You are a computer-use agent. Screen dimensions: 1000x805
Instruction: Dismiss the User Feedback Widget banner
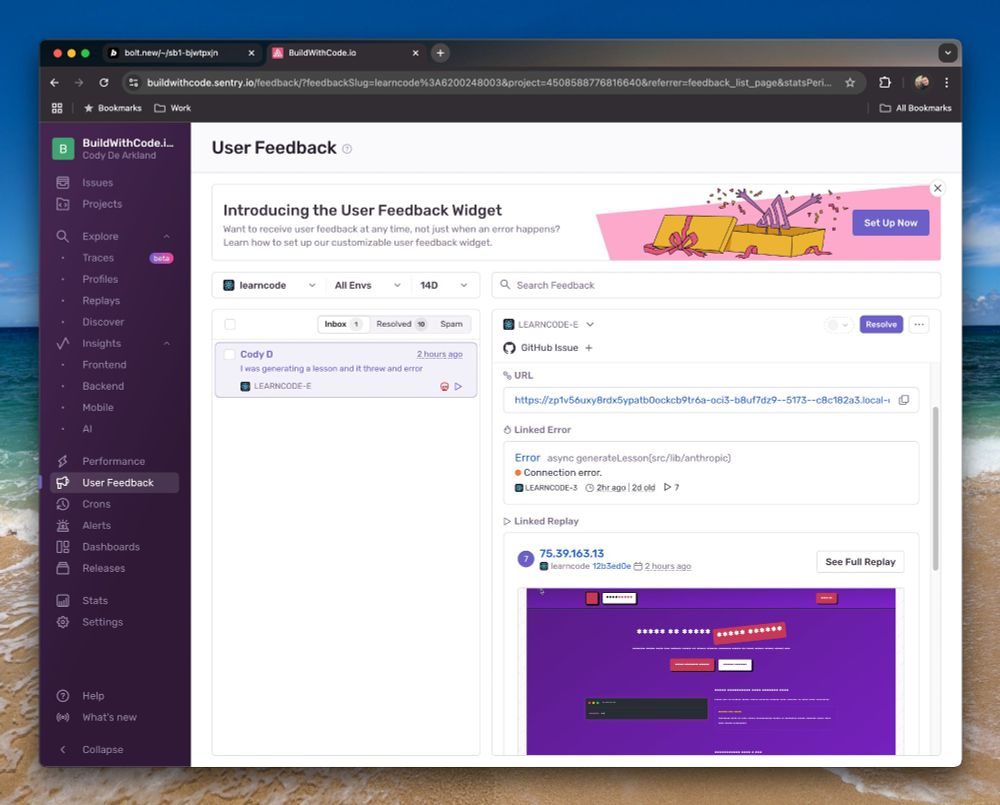click(937, 188)
